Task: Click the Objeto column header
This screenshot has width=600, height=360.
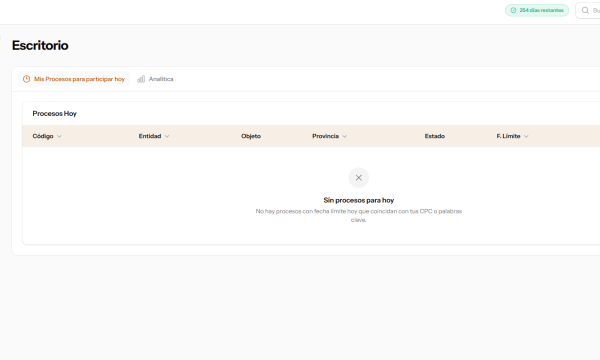Action: tap(251, 136)
